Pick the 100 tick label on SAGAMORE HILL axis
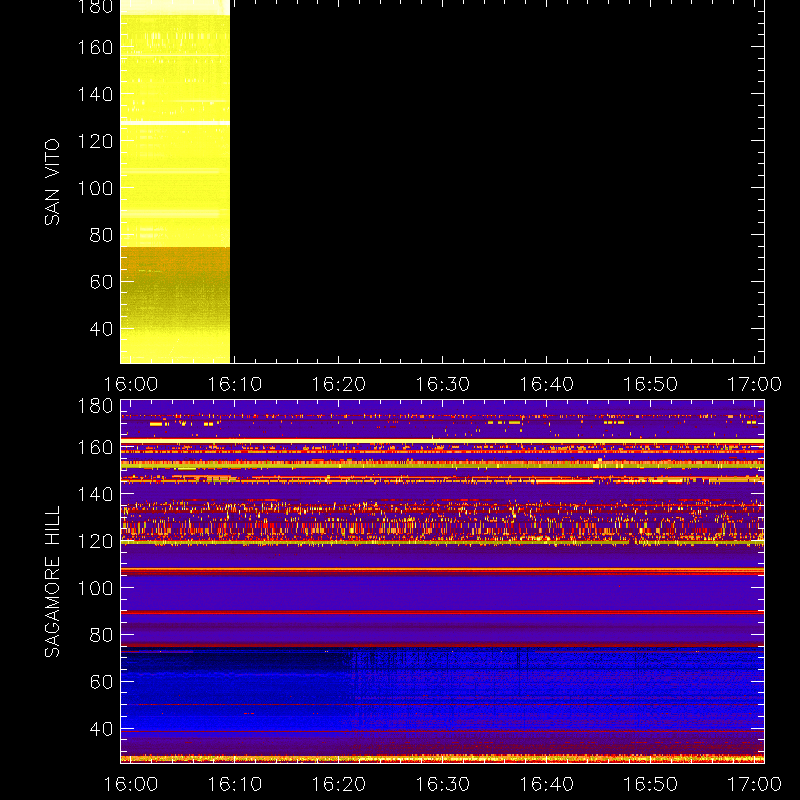This screenshot has height=800, width=800. pos(95,588)
